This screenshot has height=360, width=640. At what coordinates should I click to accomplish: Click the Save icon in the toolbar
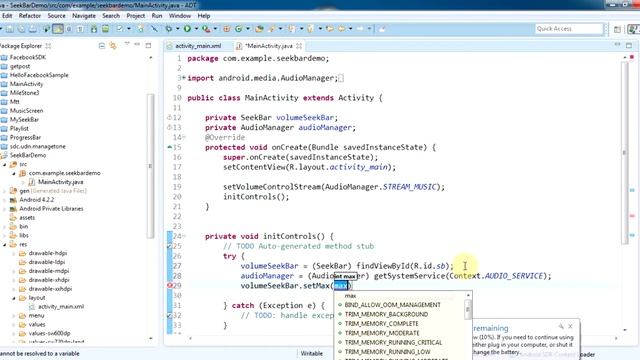(9, 29)
